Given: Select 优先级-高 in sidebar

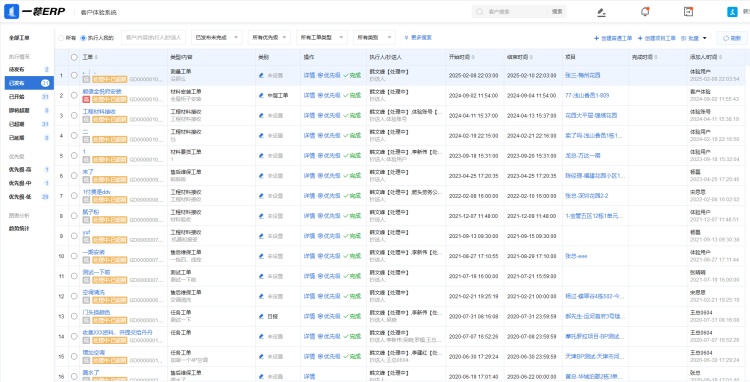Looking at the screenshot, I should coord(29,170).
